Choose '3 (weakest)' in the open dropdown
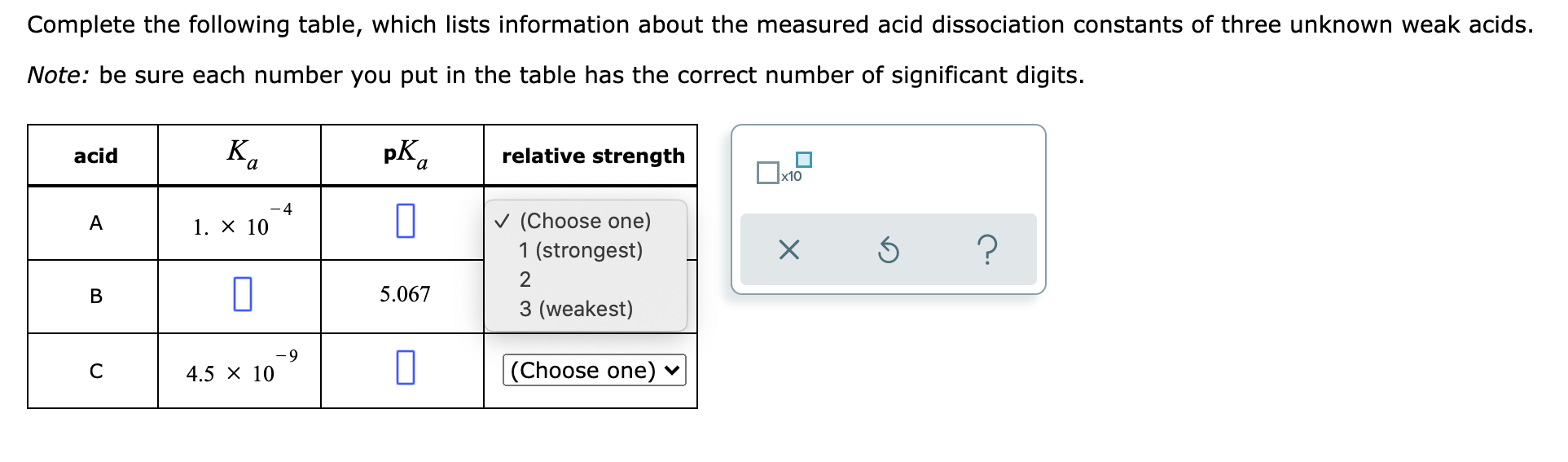Image resolution: width=1568 pixels, height=462 pixels. (x=576, y=309)
